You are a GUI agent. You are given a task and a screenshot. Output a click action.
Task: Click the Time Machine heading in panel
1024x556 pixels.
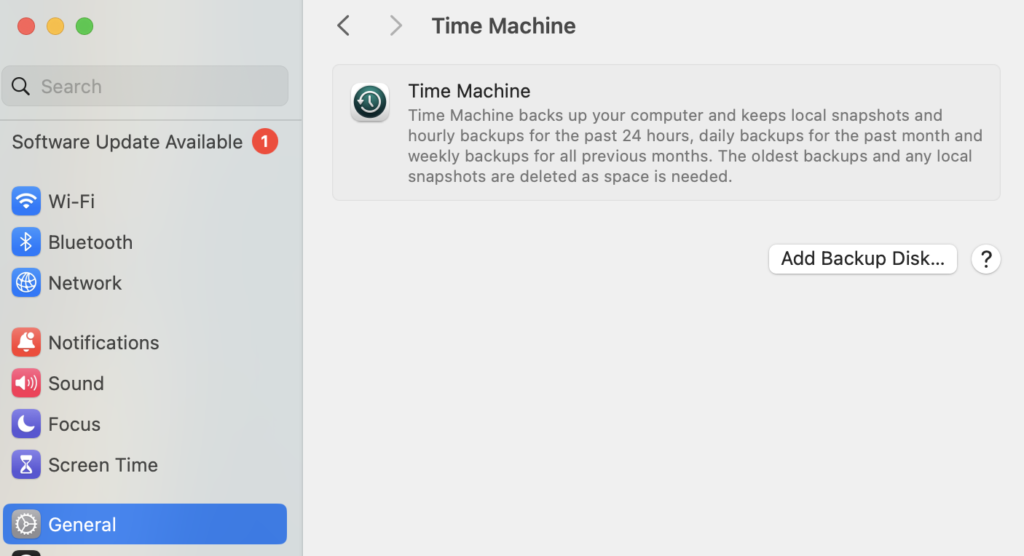point(469,91)
